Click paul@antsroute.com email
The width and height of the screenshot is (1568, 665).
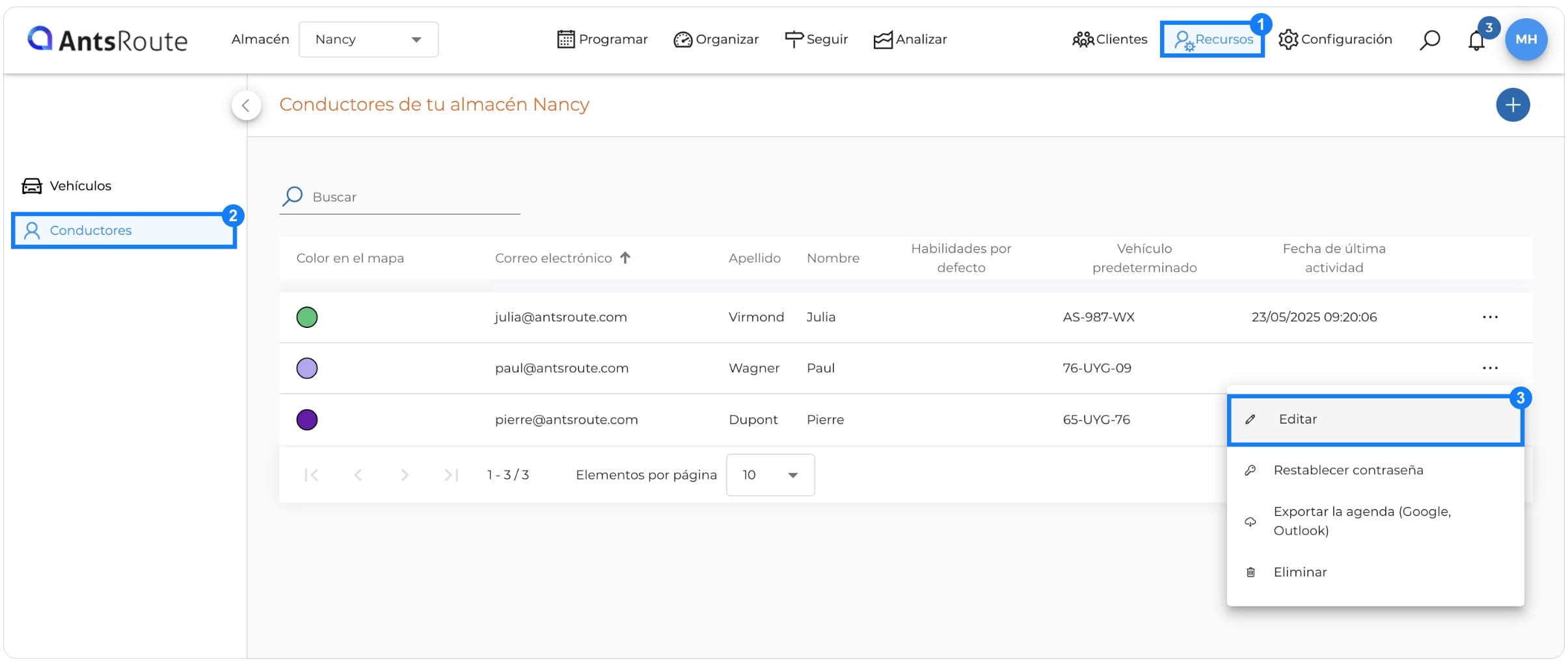(x=561, y=368)
